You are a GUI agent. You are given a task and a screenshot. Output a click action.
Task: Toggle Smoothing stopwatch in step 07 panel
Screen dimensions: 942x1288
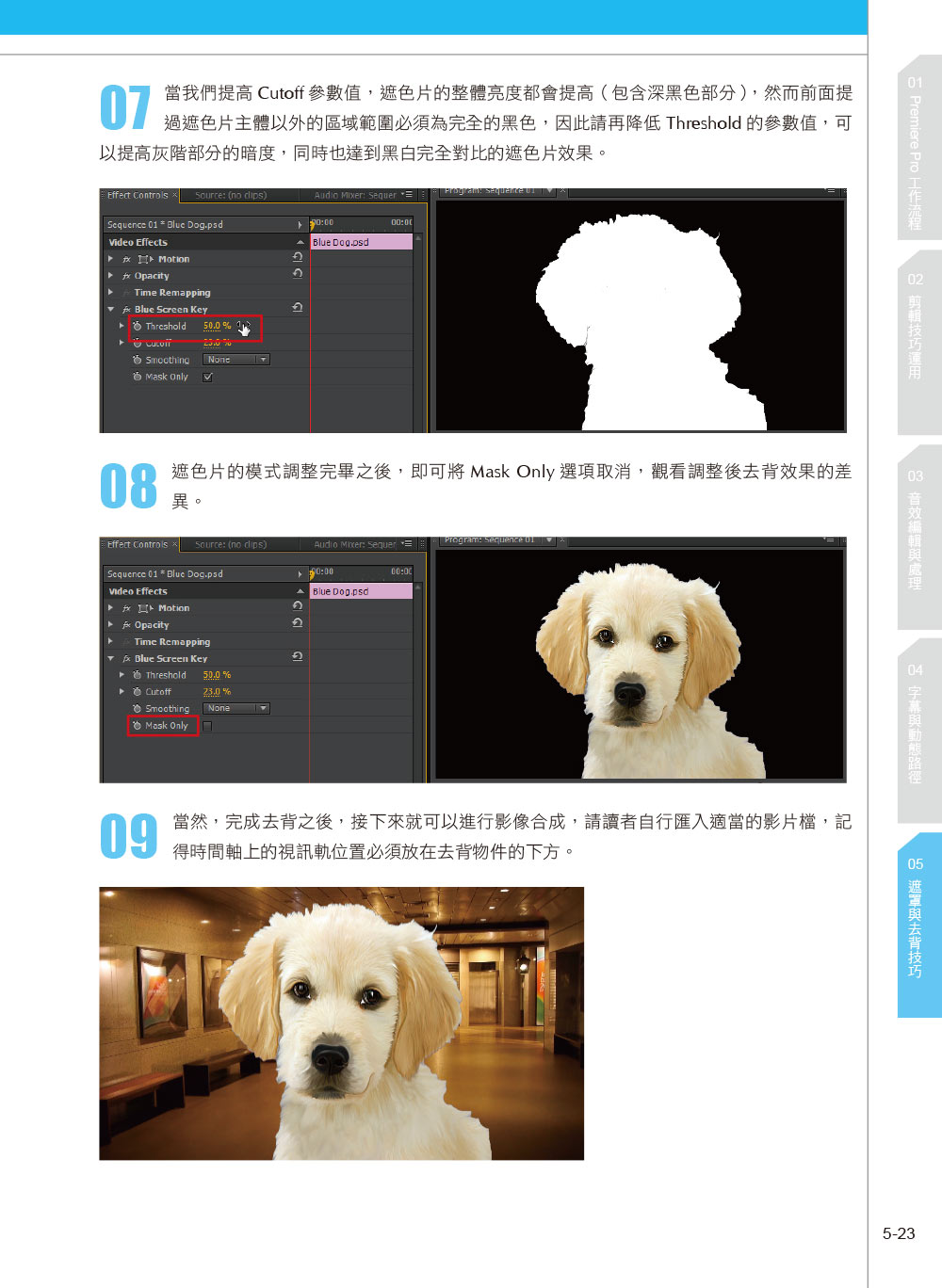138,360
